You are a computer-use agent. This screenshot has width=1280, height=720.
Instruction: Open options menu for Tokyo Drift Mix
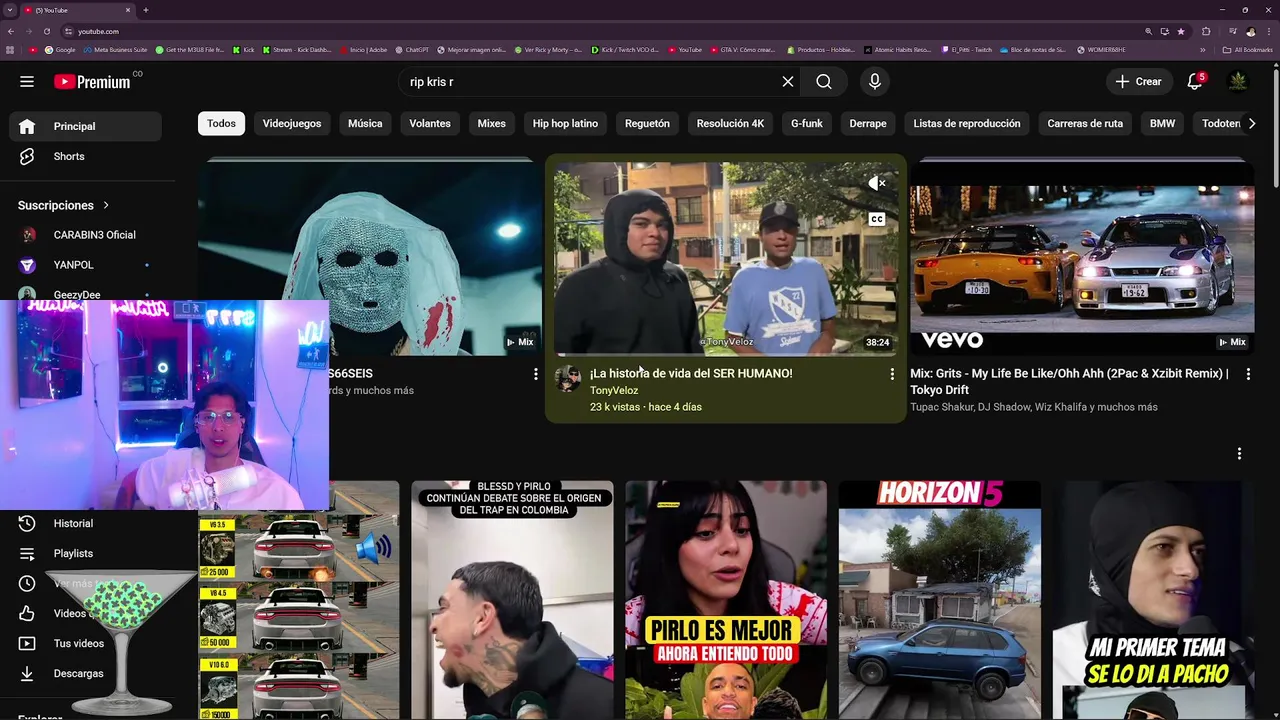[x=1248, y=374]
